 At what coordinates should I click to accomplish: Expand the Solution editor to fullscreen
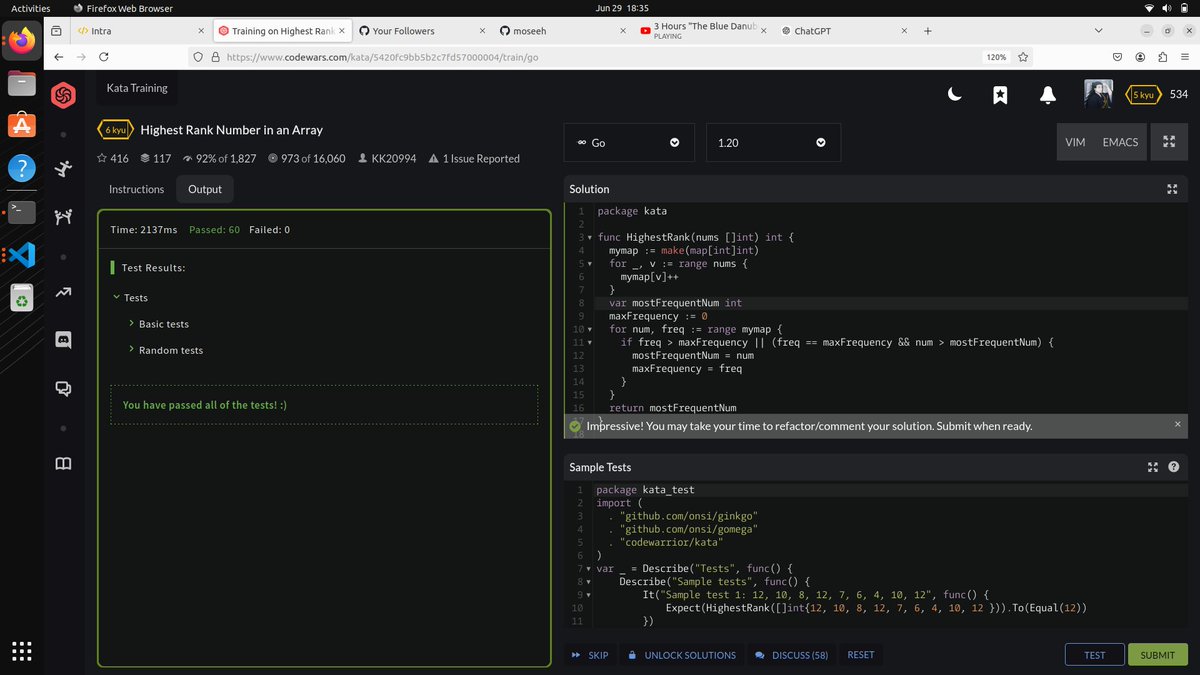pyautogui.click(x=1172, y=189)
